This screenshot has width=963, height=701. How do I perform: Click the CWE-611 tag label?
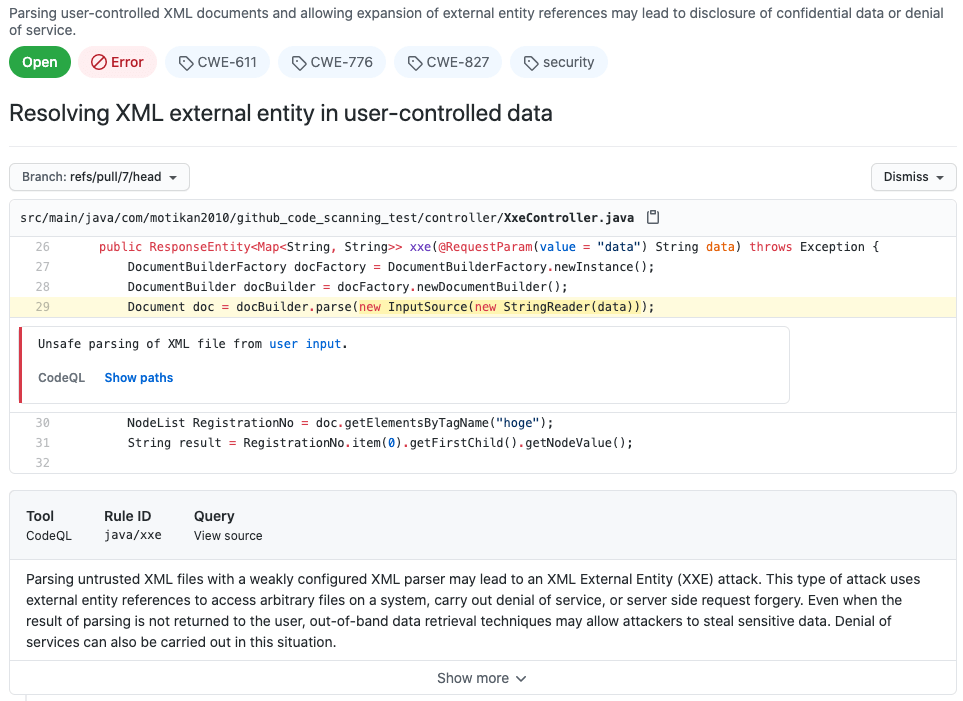tap(217, 62)
